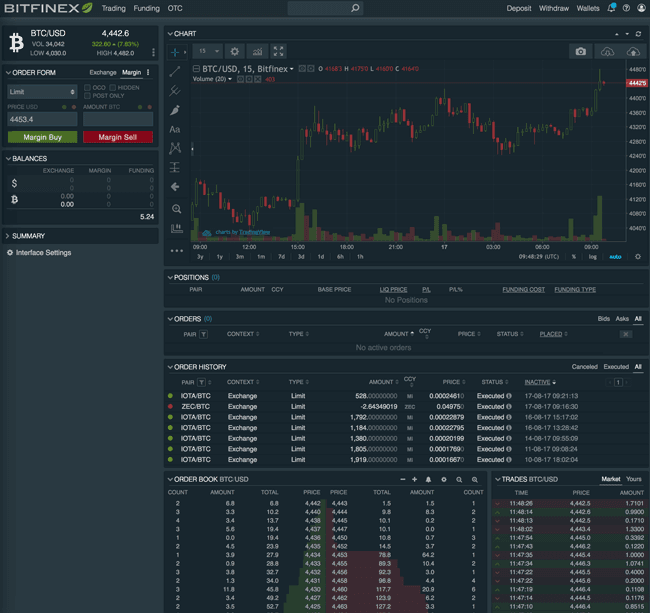
Task: Toggle the auto scale on chart
Action: click(x=615, y=257)
